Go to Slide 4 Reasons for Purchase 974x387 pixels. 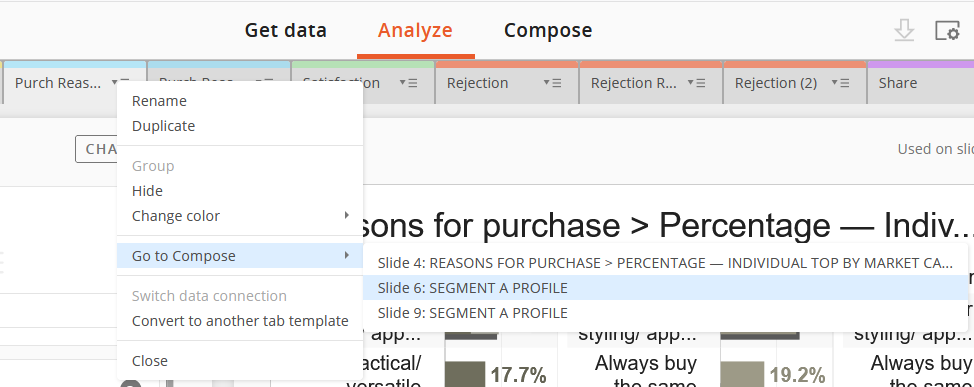point(665,263)
